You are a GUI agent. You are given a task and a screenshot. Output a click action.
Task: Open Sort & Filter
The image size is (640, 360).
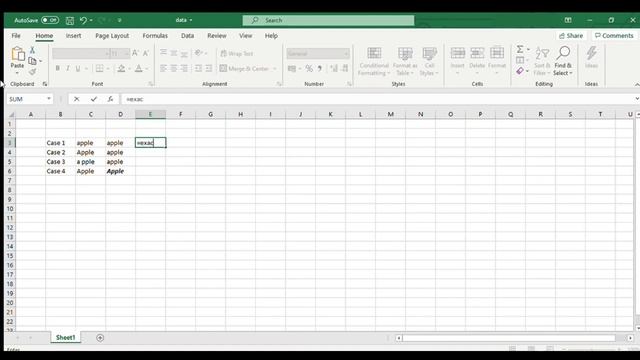tap(542, 60)
